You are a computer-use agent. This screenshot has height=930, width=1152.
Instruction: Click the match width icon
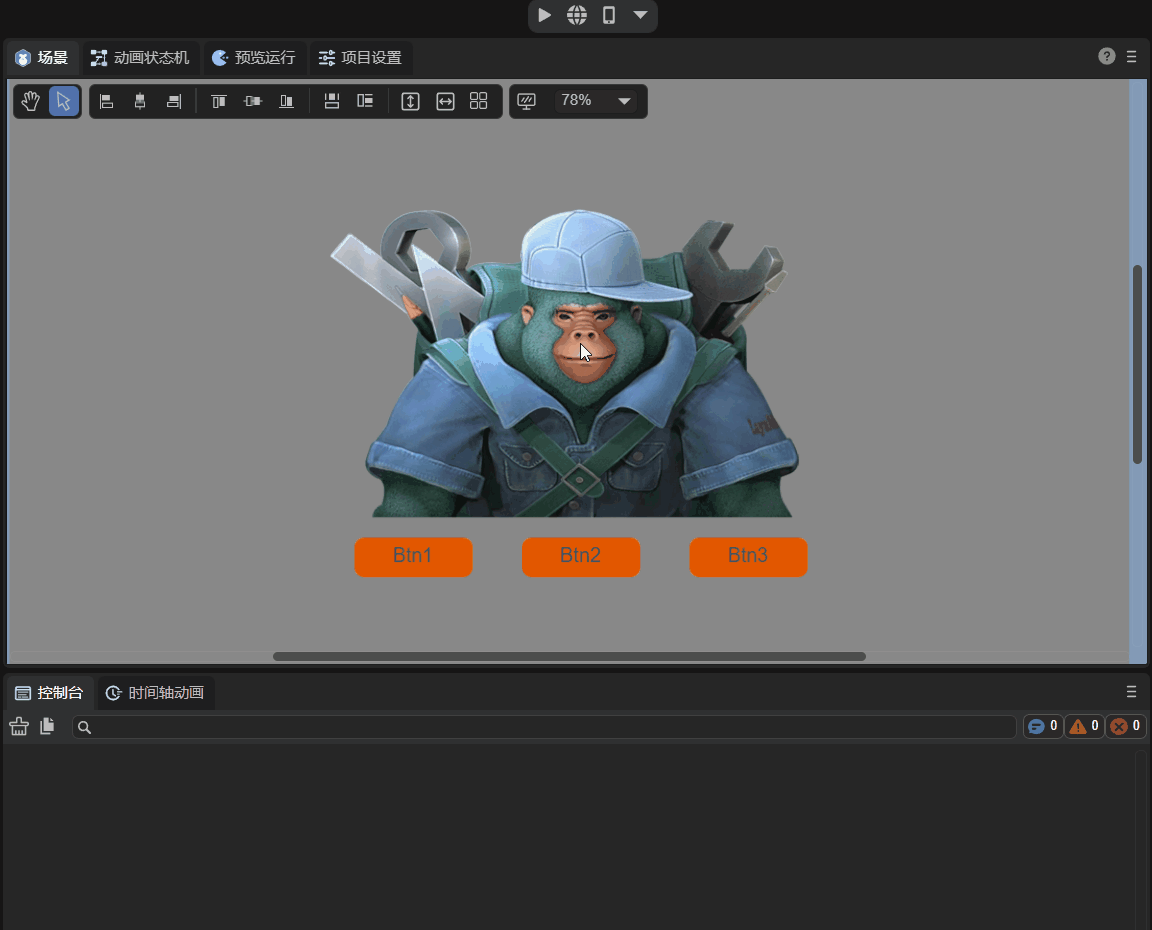445,101
